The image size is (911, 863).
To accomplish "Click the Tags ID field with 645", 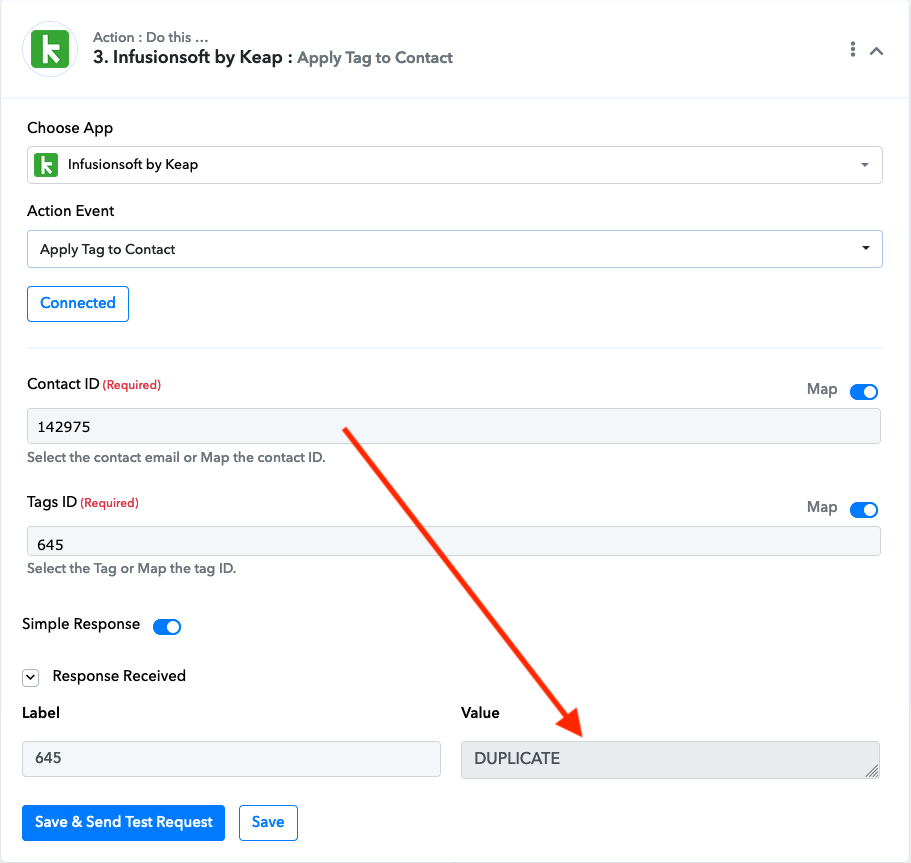I will tap(454, 542).
